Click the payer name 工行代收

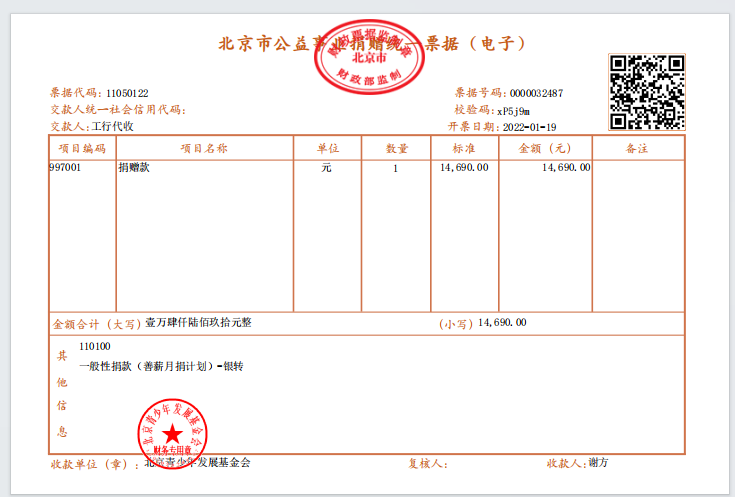(112, 127)
